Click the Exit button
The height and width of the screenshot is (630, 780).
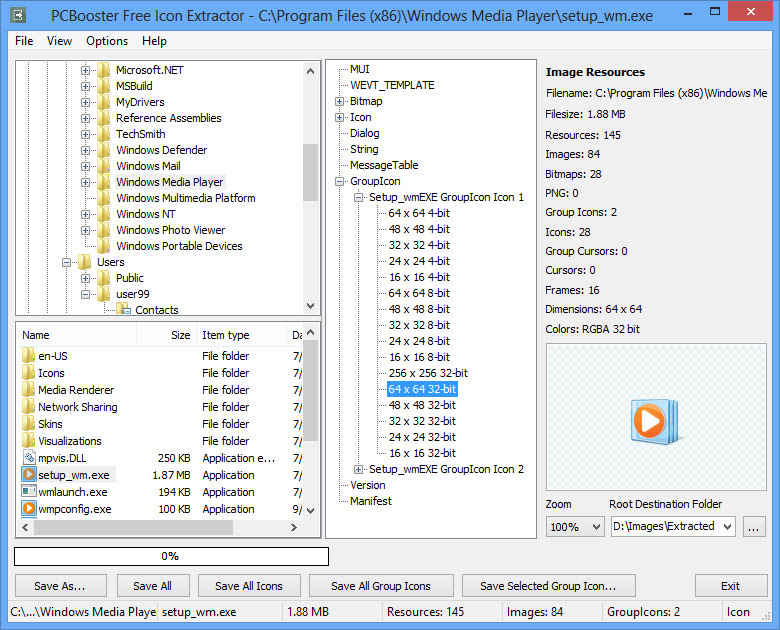731,586
